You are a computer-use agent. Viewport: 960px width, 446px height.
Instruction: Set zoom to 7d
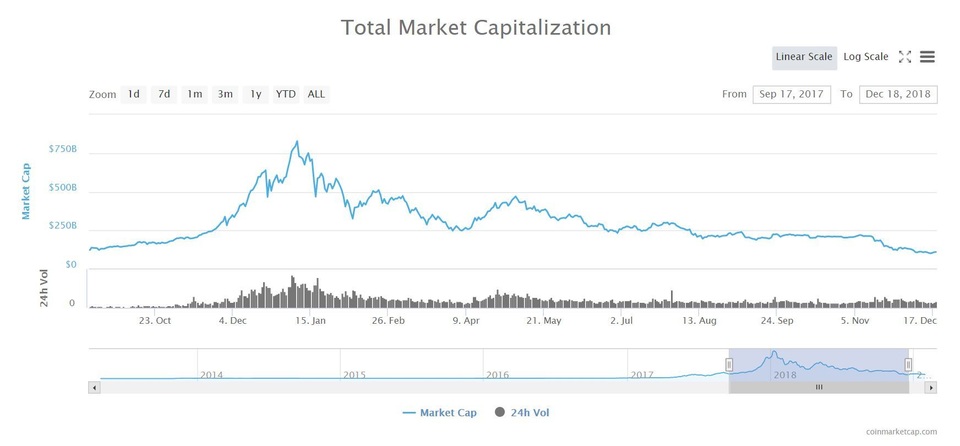coord(164,94)
